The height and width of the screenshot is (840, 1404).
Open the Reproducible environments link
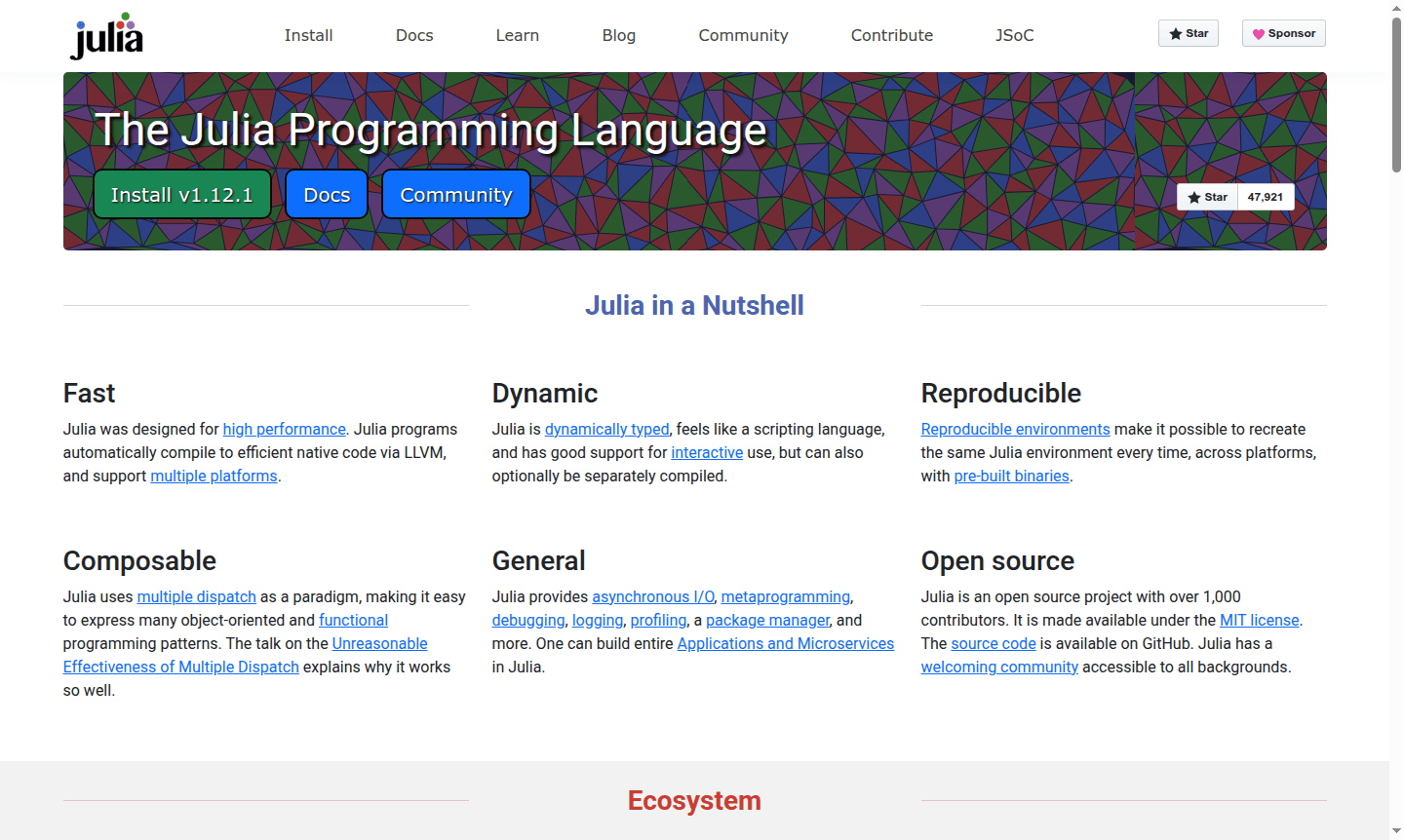tap(1015, 429)
